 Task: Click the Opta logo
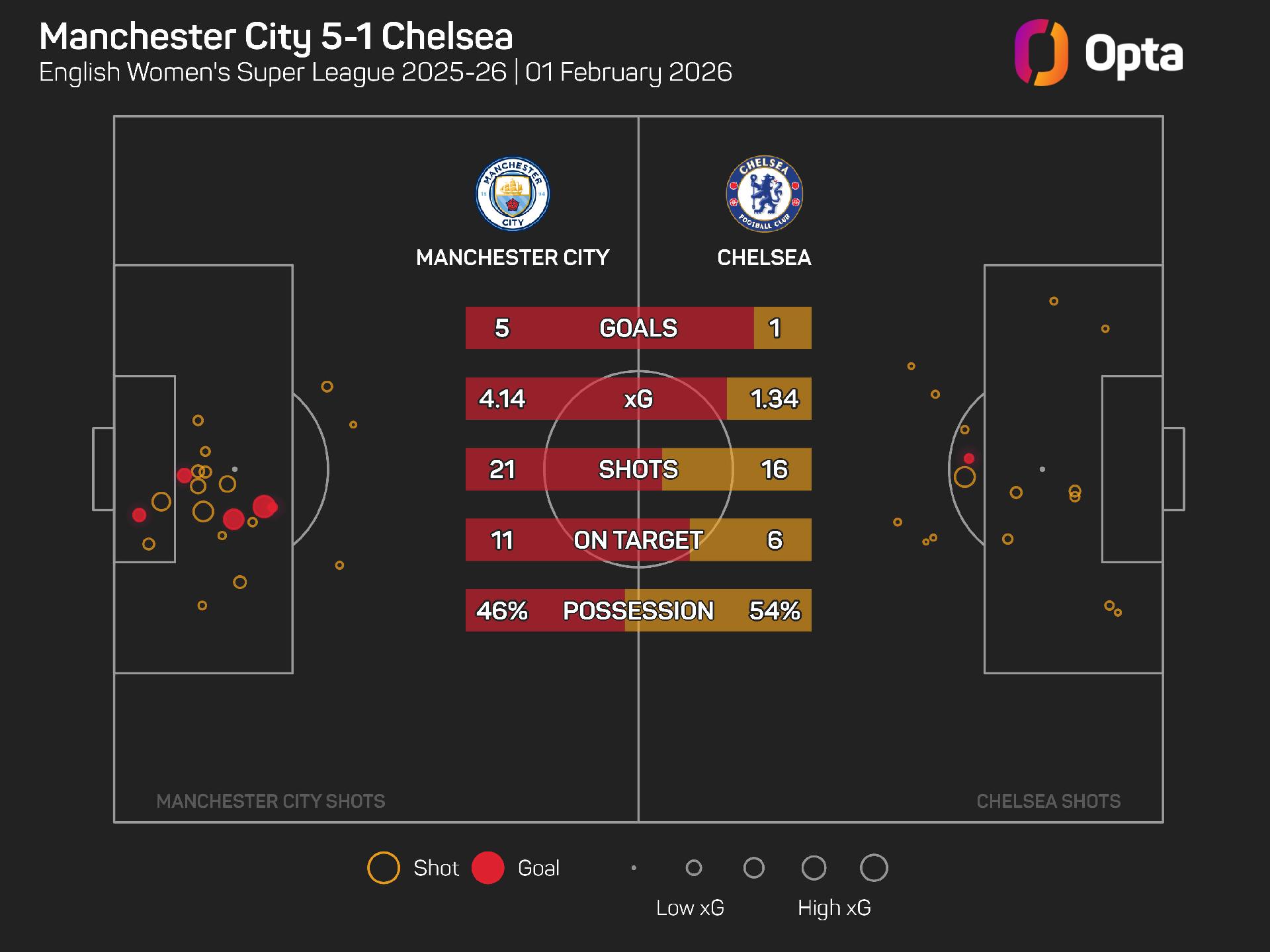pyautogui.click(x=1099, y=54)
